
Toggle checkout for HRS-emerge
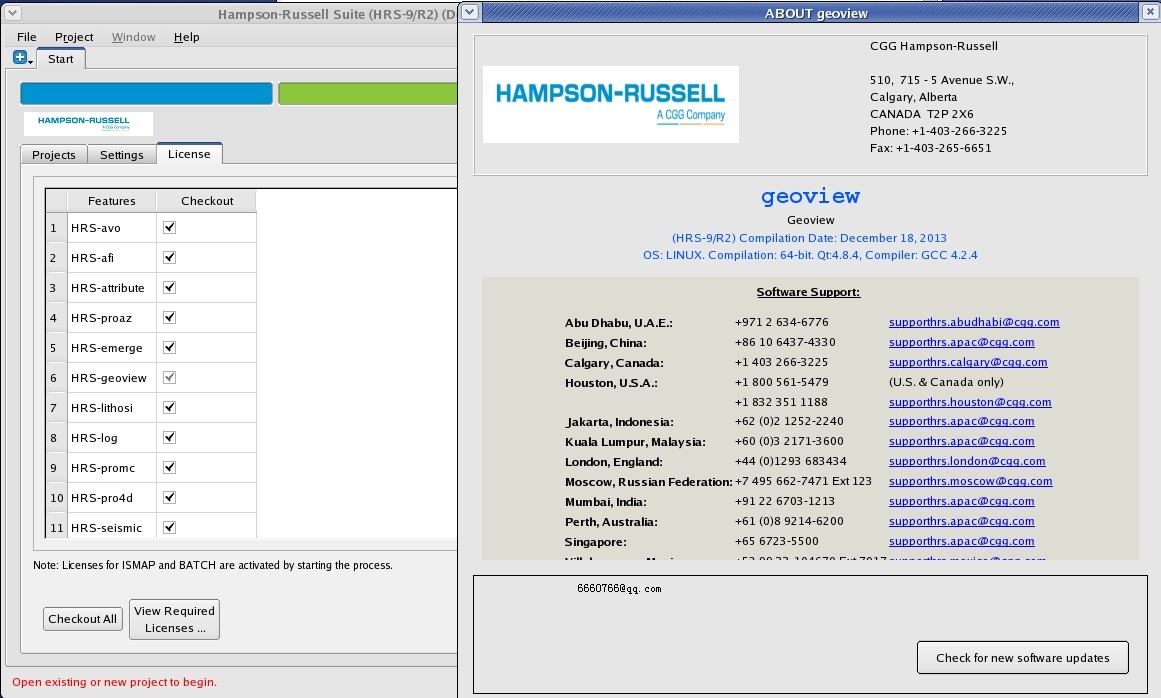pyautogui.click(x=170, y=347)
